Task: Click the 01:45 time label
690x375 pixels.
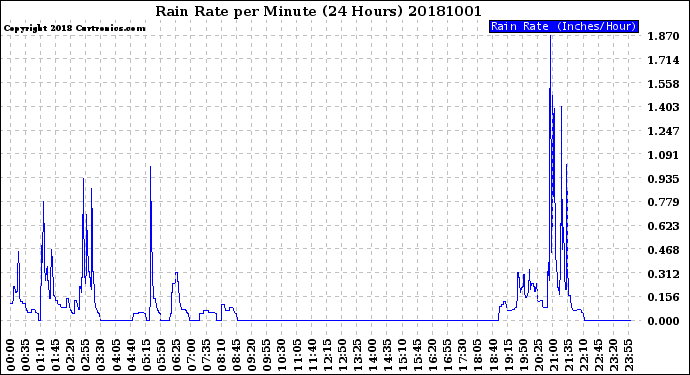Action: coord(56,355)
